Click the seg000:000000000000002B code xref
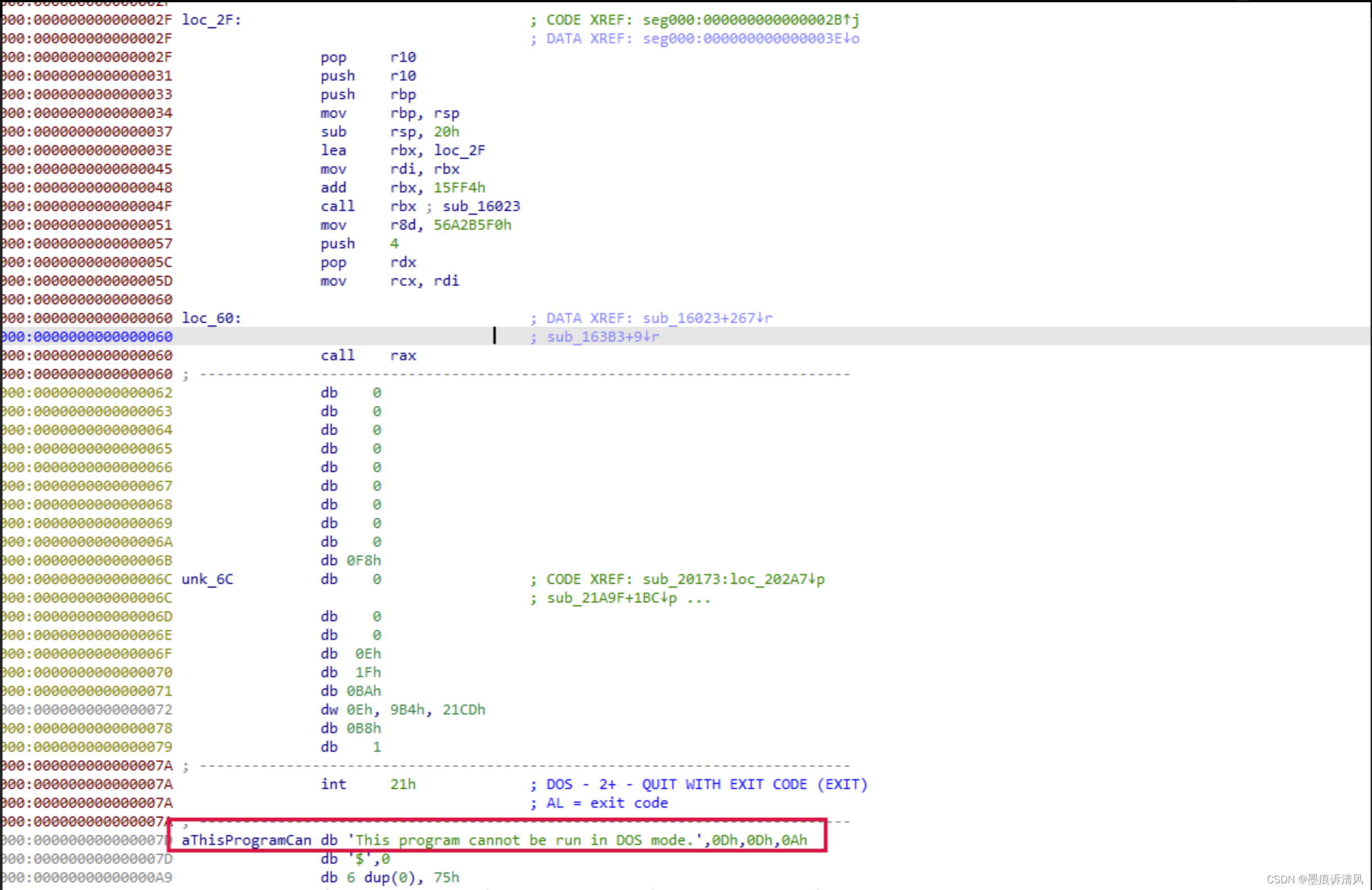 tap(746, 20)
